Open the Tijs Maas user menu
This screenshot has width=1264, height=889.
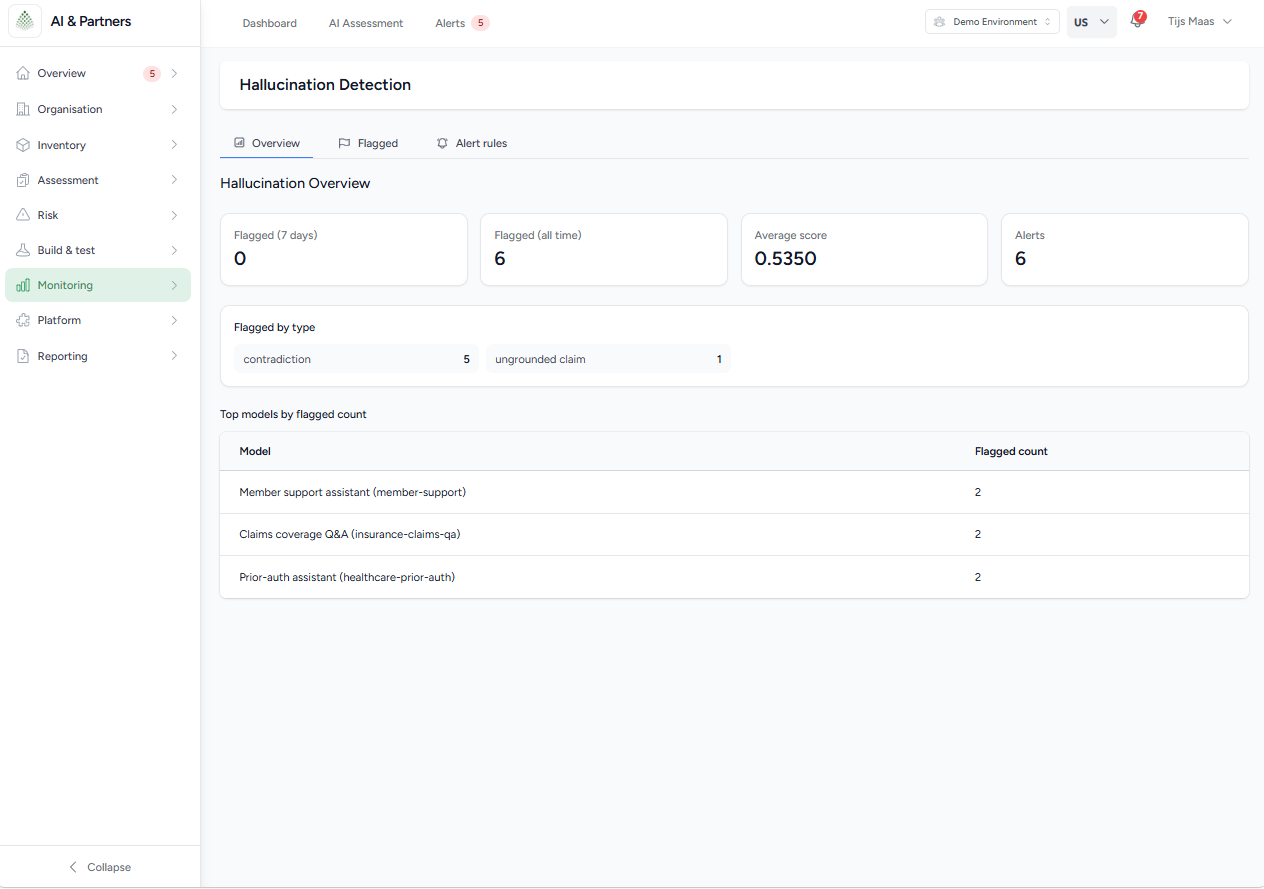1199,21
